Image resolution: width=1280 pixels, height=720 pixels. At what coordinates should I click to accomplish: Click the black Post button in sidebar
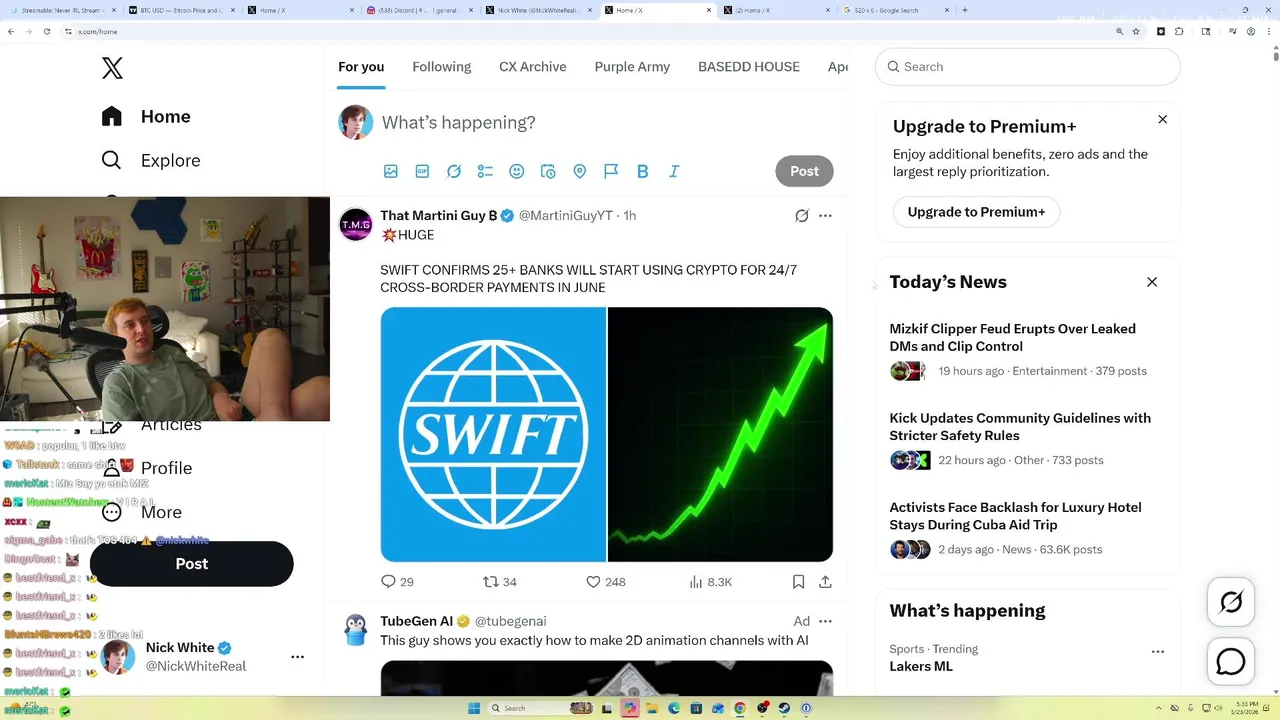(192, 564)
